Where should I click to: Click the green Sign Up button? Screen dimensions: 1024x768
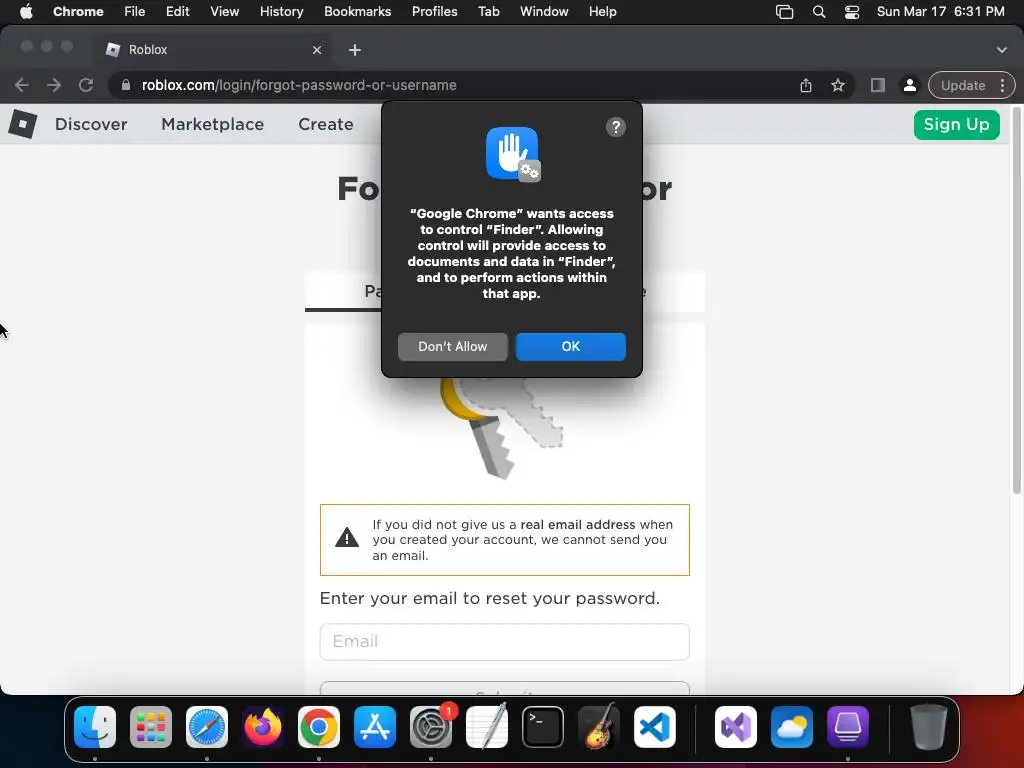click(956, 124)
